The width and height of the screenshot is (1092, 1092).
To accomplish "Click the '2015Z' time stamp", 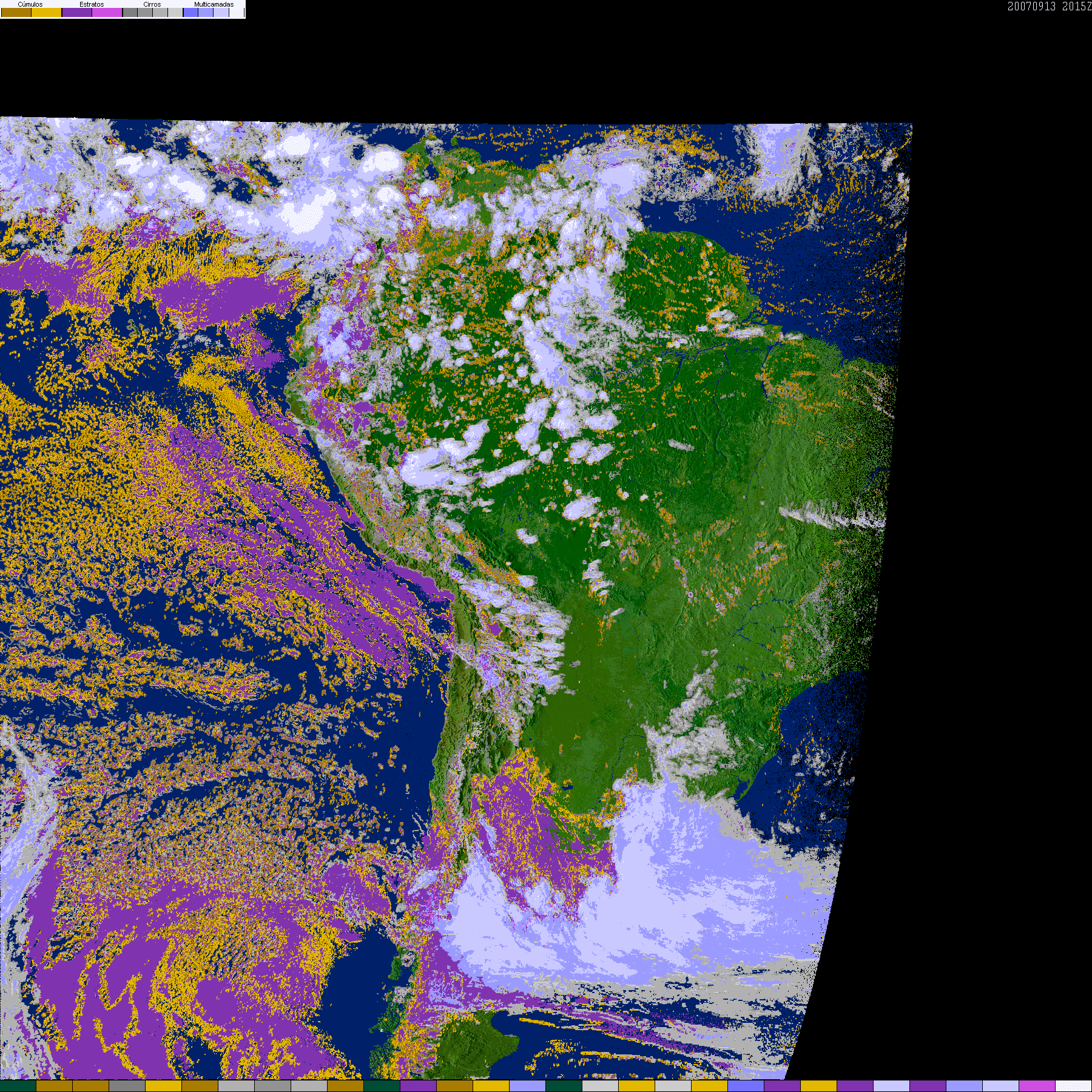I will (1077, 7).
